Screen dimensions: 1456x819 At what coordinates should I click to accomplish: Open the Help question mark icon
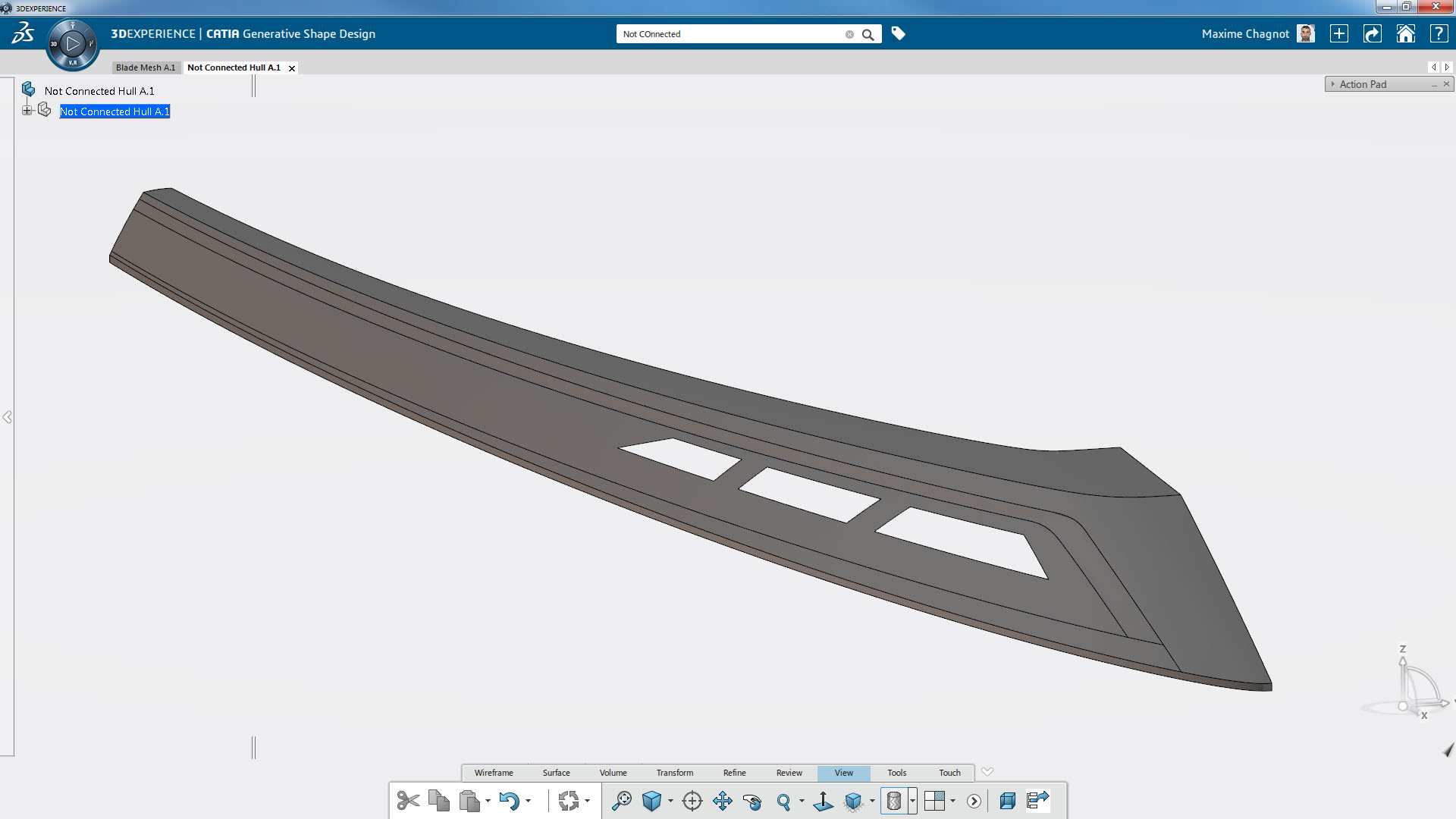(1439, 33)
